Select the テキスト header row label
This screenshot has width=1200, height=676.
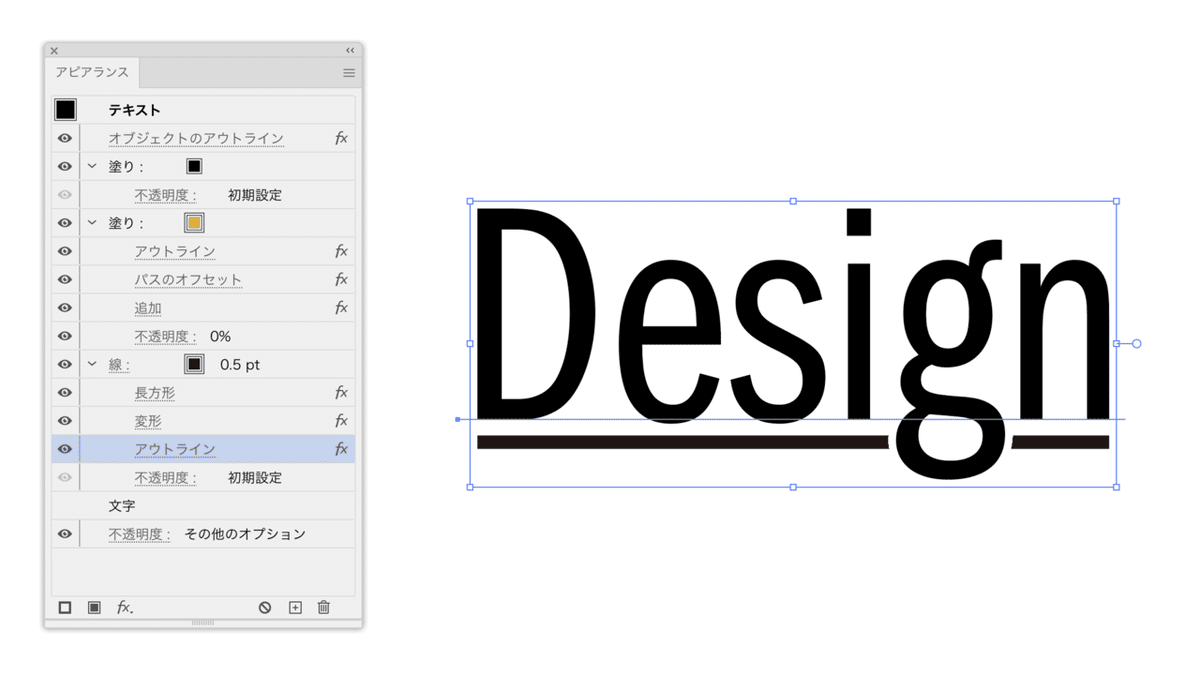point(135,110)
